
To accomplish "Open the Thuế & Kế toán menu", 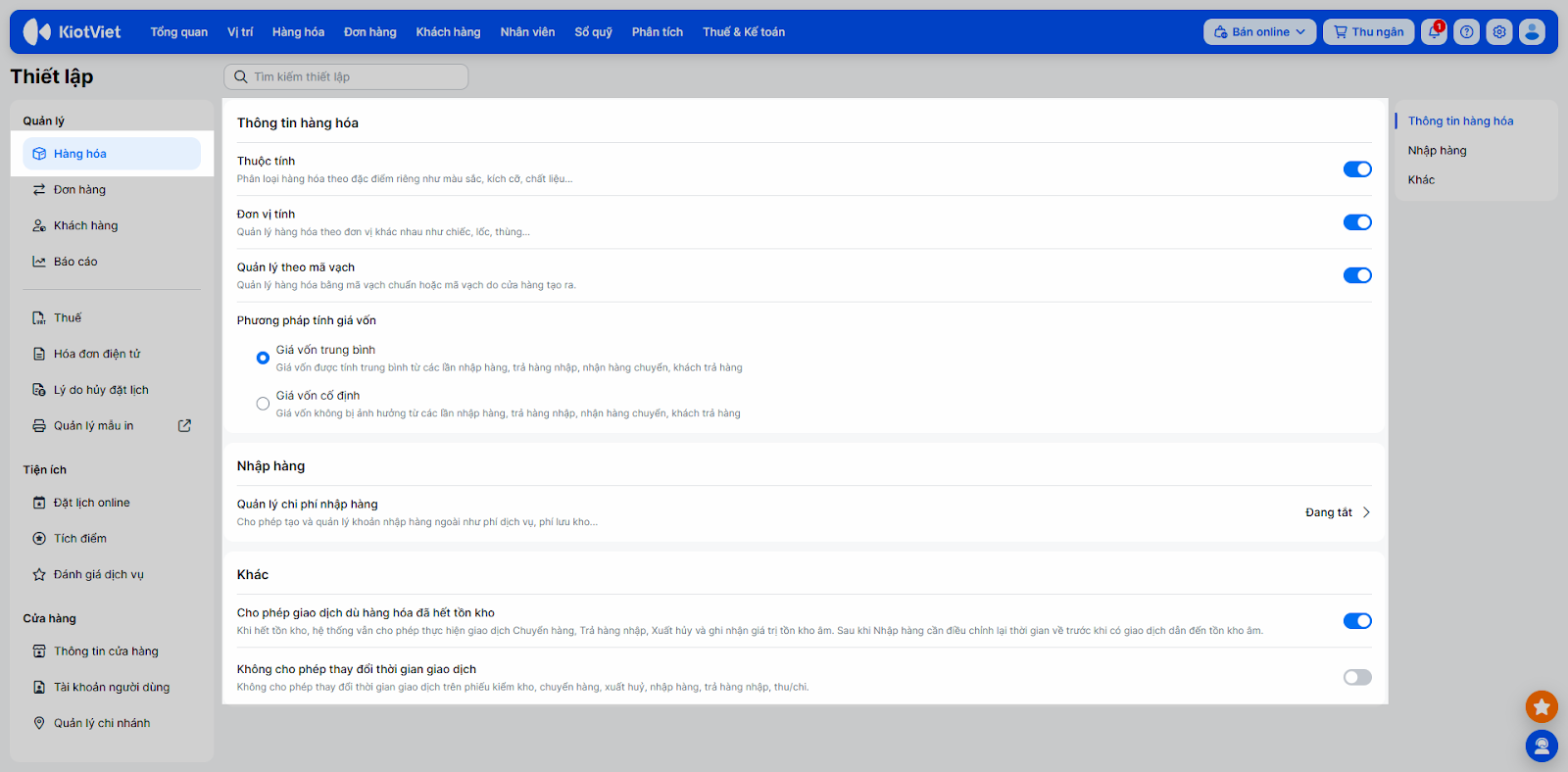I will tap(744, 32).
